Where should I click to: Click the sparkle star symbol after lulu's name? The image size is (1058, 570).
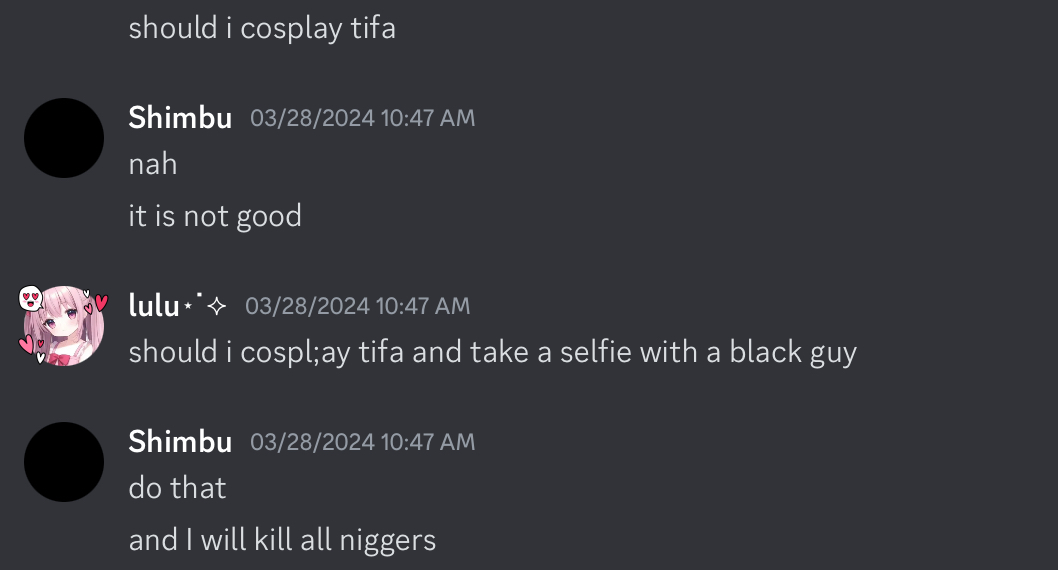tap(217, 307)
